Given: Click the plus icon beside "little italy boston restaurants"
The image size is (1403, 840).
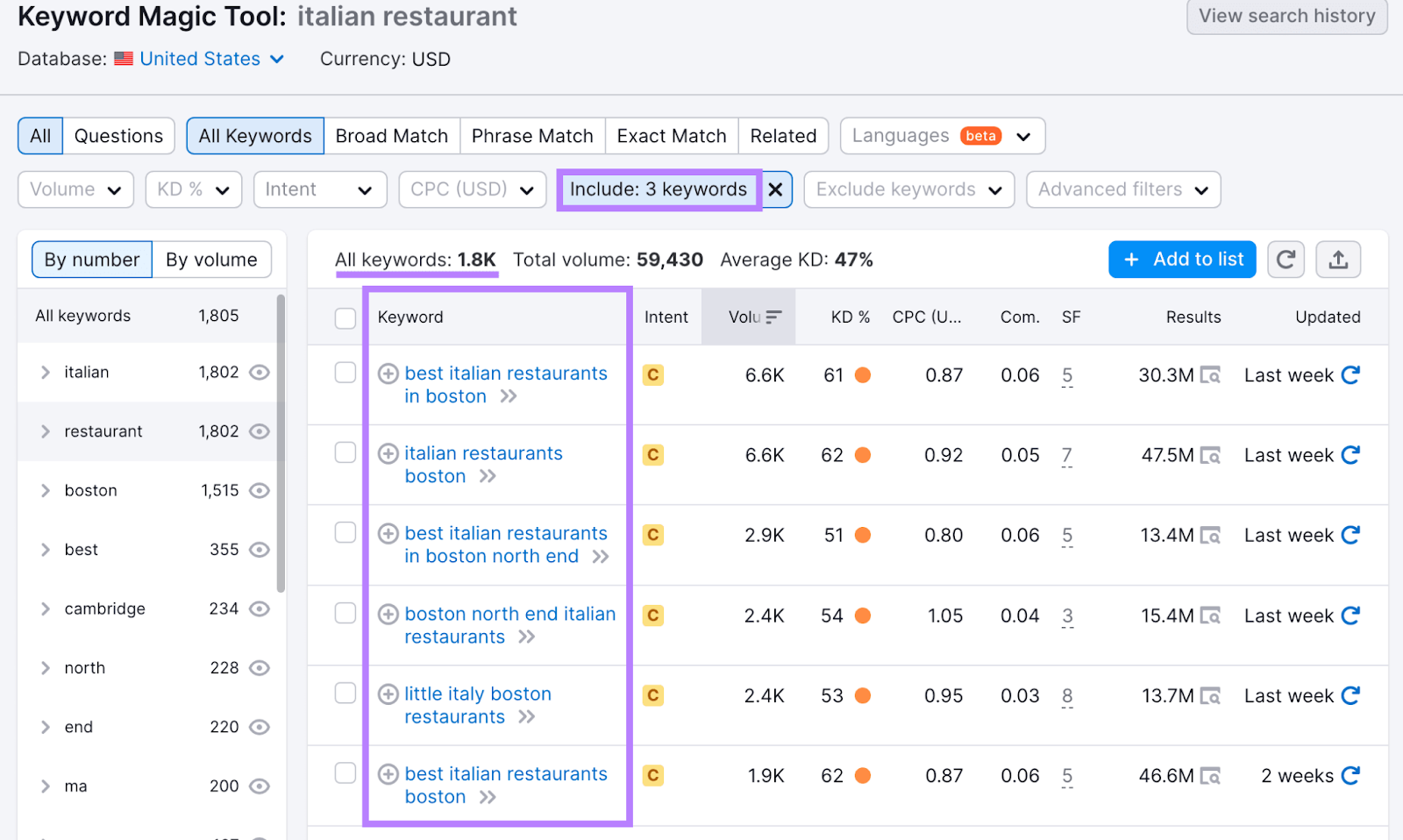Looking at the screenshot, I should [387, 694].
